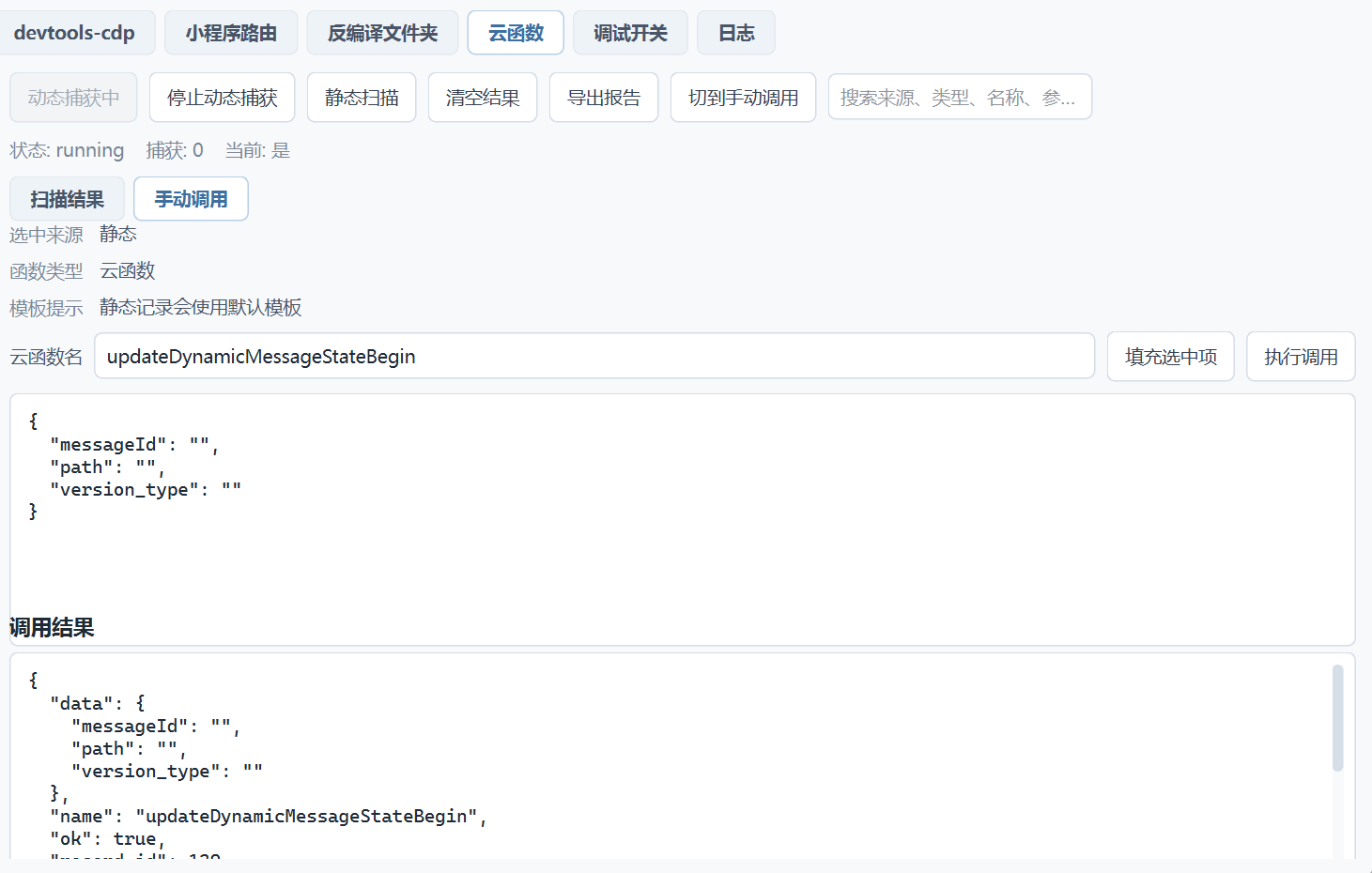This screenshot has width=1372, height=873.
Task: Click inside the JSON parameters text area
Action: click(x=683, y=519)
